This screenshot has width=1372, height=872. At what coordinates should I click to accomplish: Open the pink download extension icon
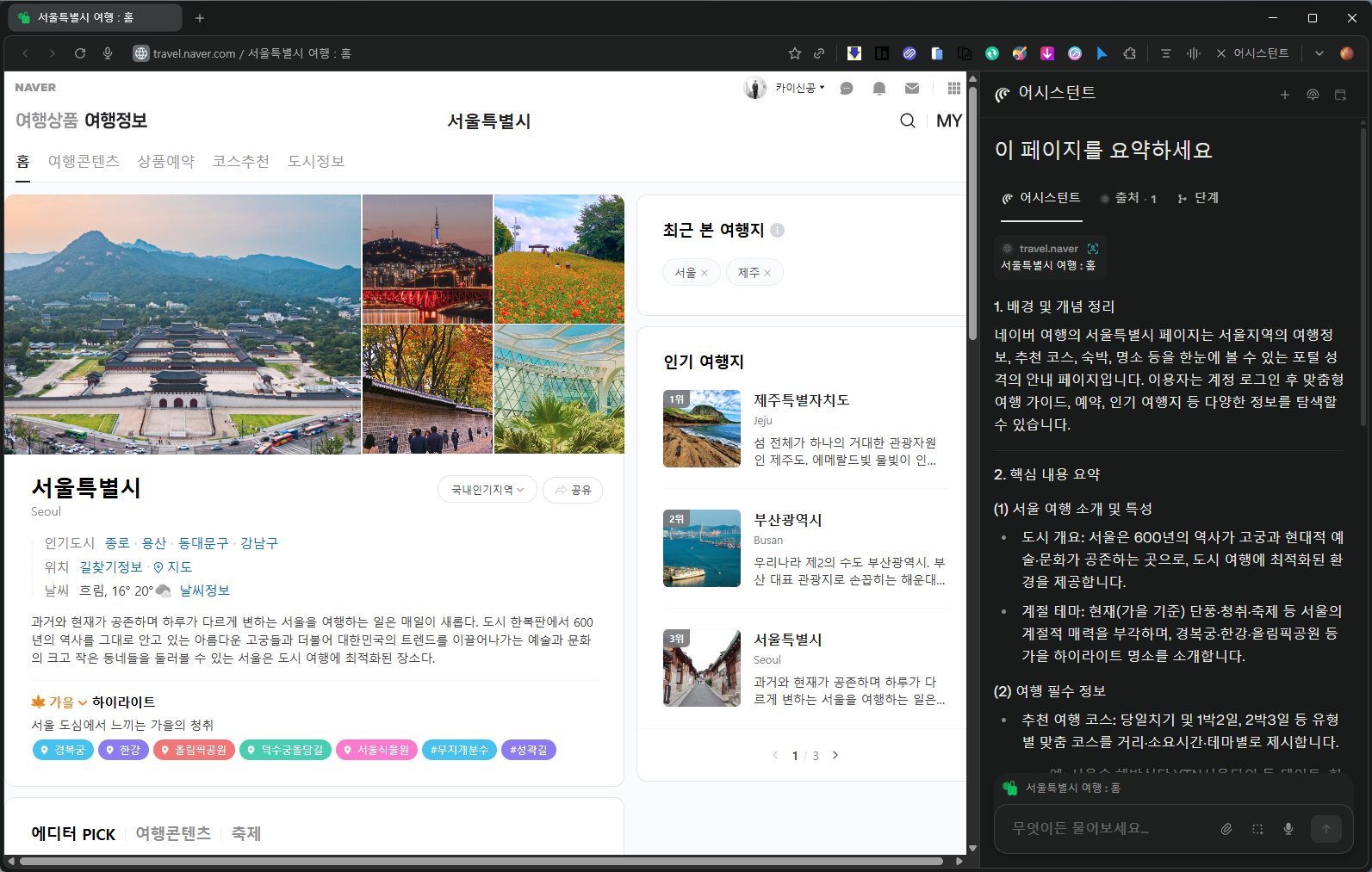pos(1047,53)
